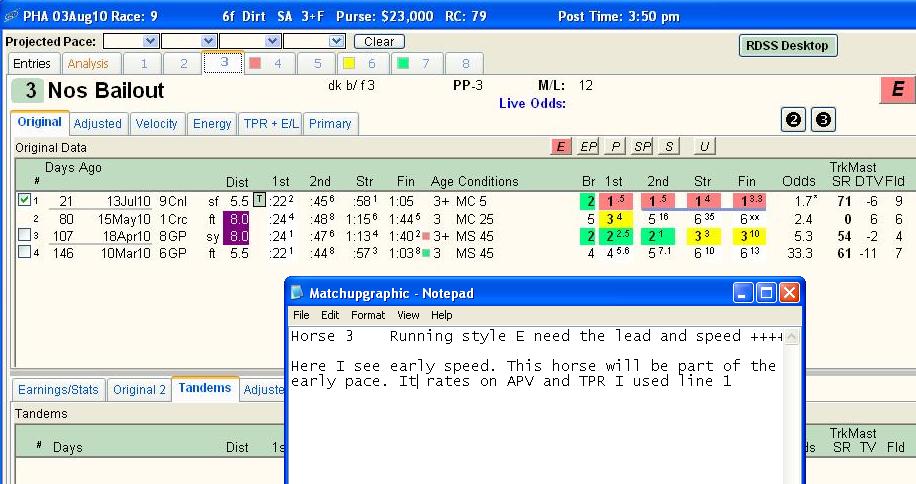
Task: Toggle the U running style filter
Action: tap(704, 147)
